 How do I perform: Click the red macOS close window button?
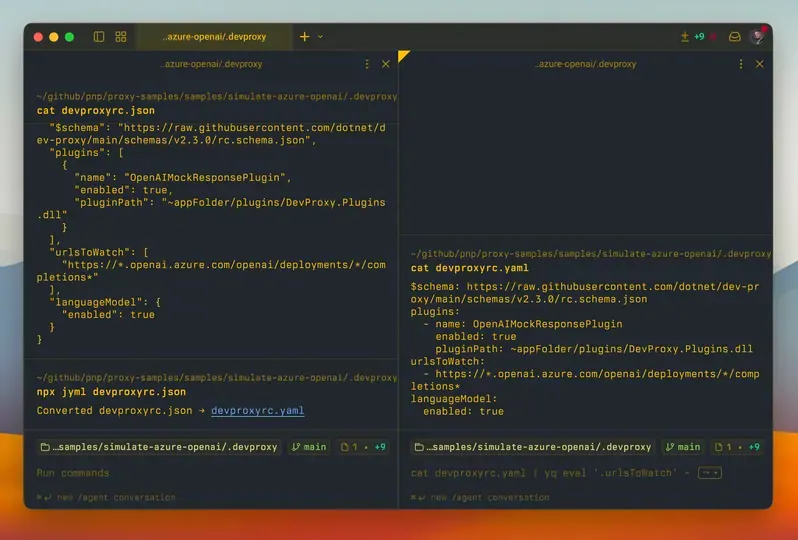pos(38,37)
